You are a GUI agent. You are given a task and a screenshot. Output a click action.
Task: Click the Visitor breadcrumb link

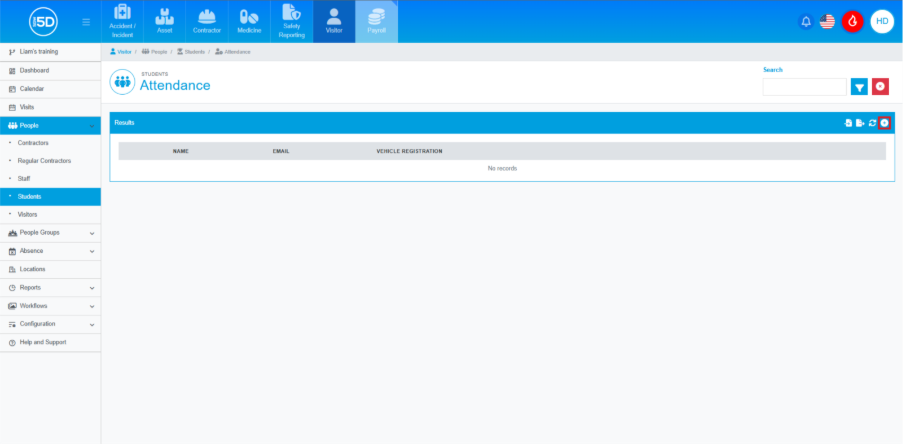(121, 51)
